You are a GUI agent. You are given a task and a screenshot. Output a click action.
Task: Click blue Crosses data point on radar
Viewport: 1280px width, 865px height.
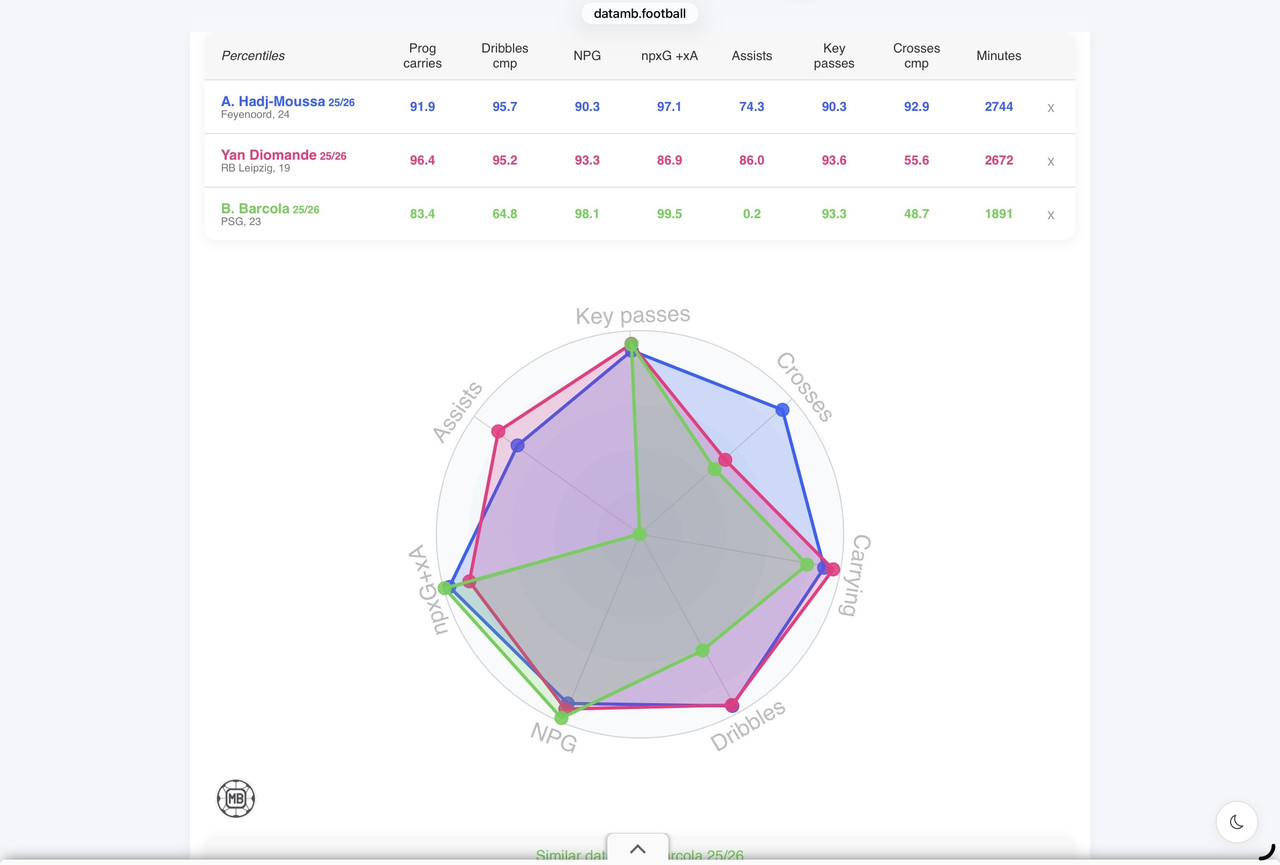click(783, 410)
